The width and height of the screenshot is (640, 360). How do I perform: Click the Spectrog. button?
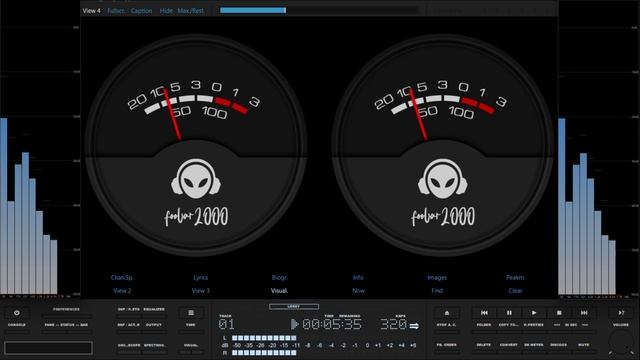(154, 345)
